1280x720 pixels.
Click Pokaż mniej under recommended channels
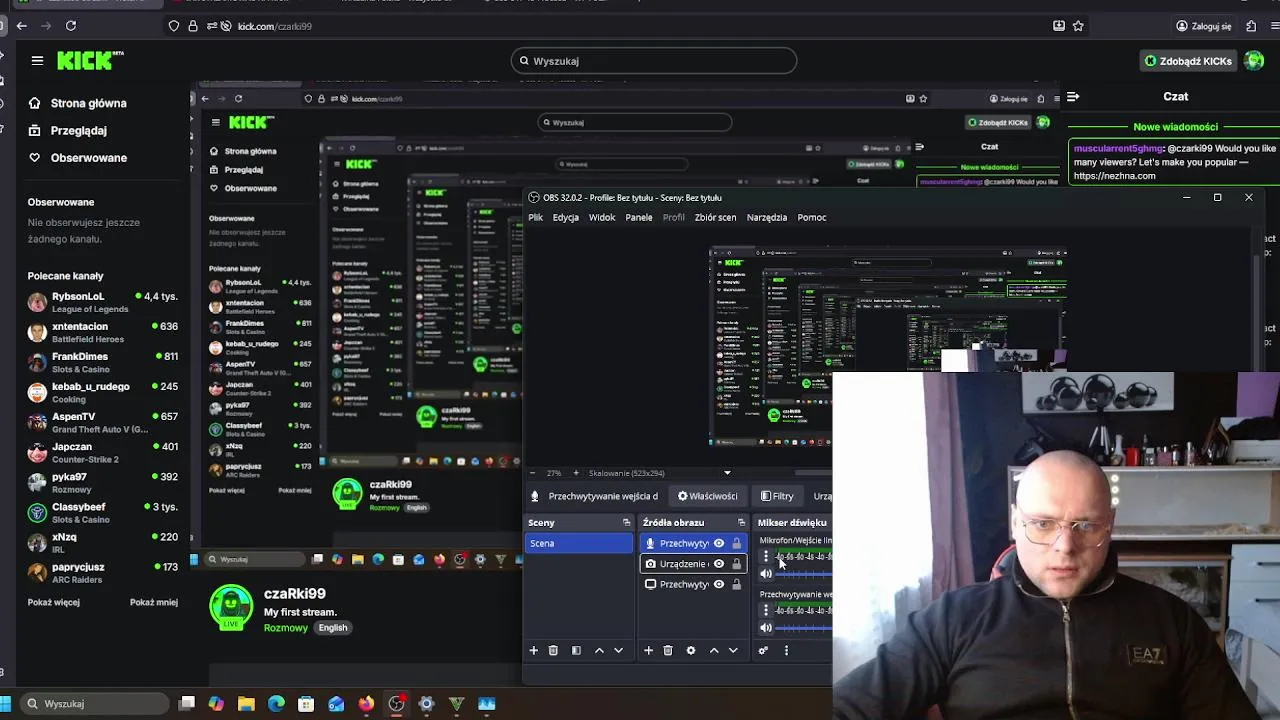coord(154,602)
